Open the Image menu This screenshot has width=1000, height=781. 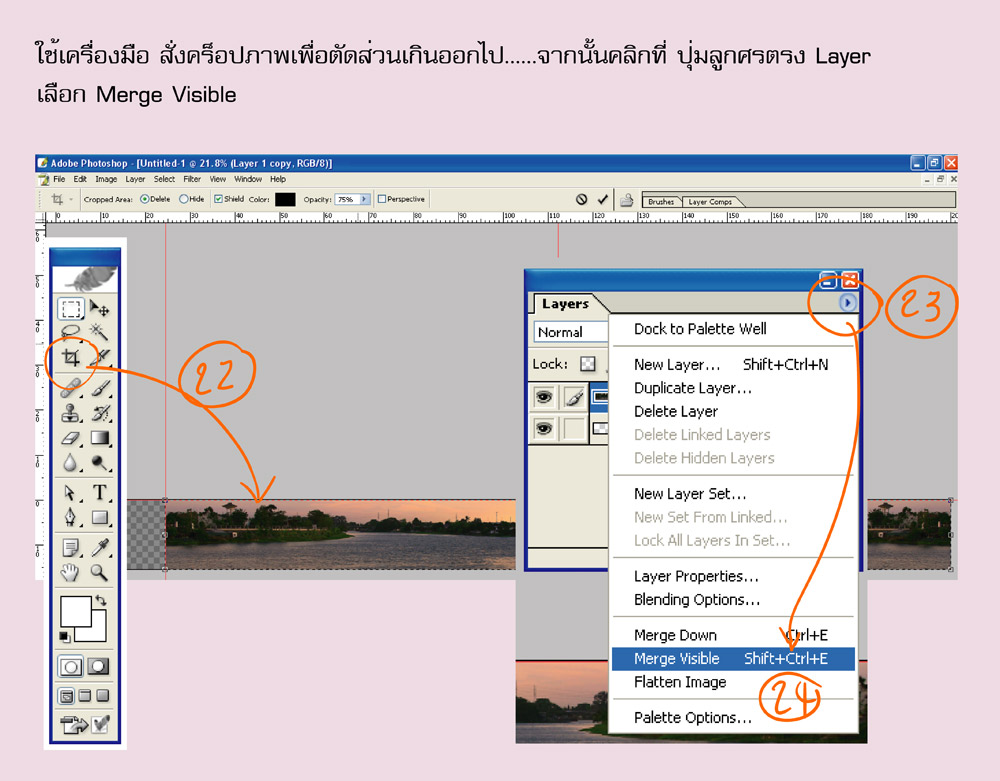point(106,179)
